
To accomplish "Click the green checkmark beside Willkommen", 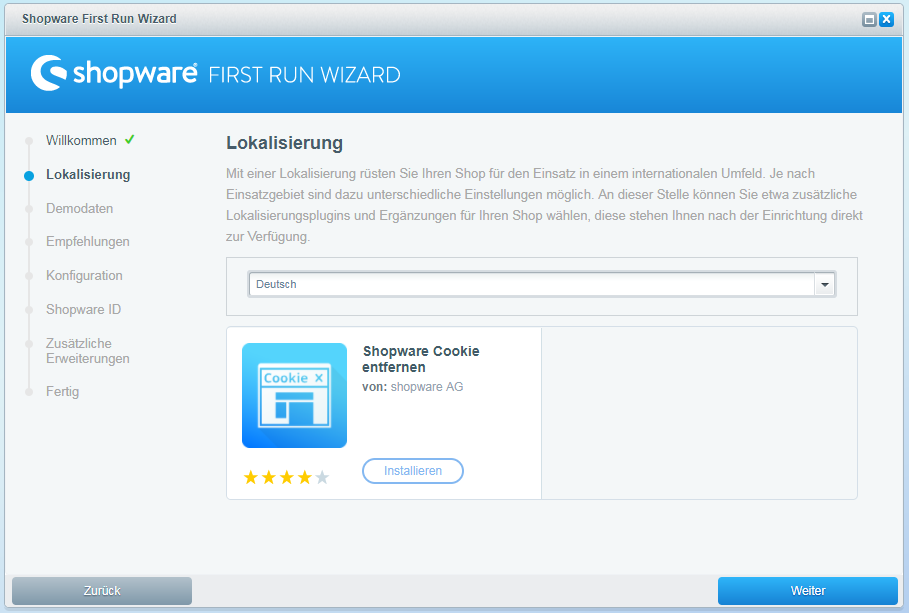I will coord(129,139).
